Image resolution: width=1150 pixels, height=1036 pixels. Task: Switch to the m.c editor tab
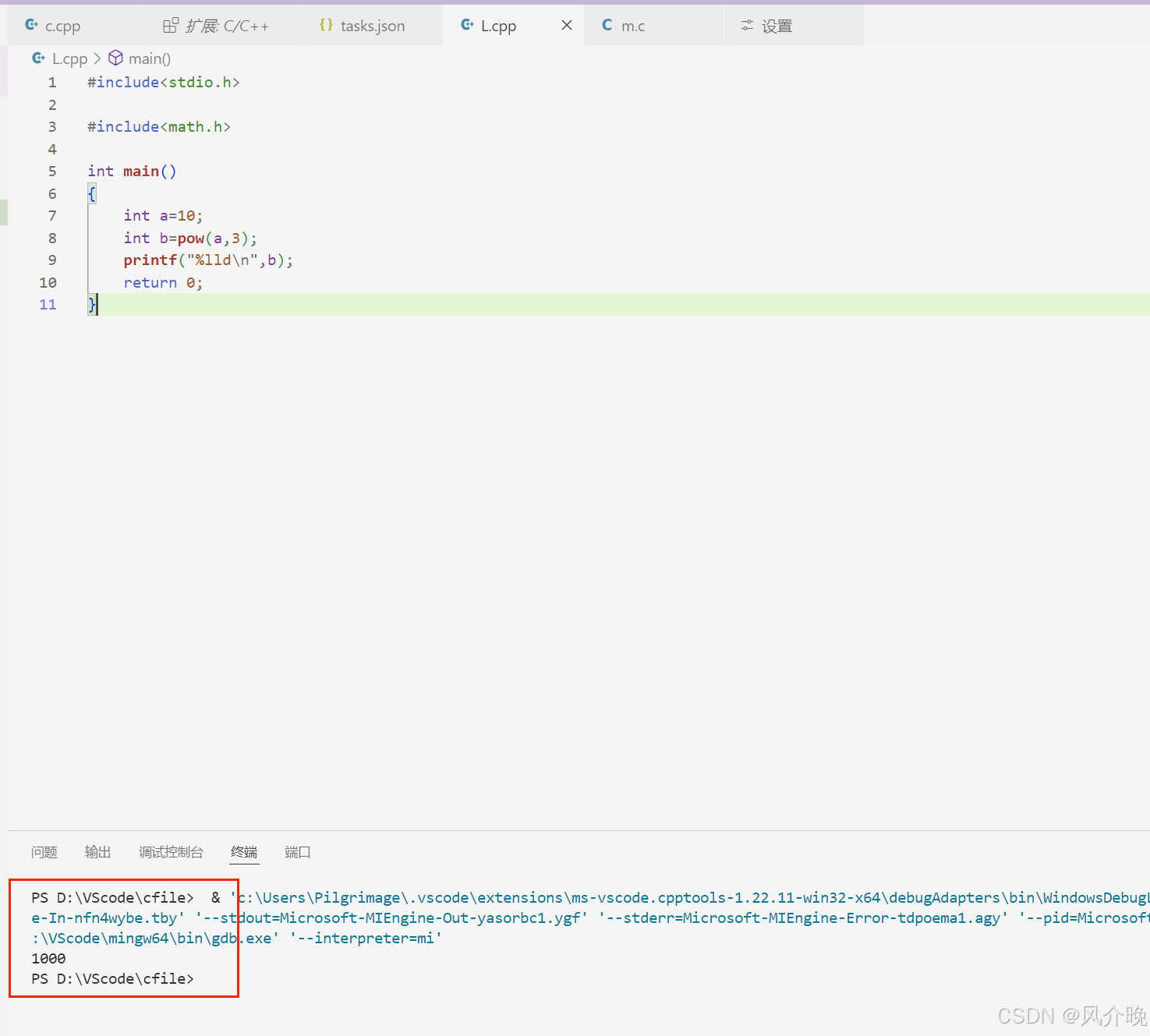[633, 25]
